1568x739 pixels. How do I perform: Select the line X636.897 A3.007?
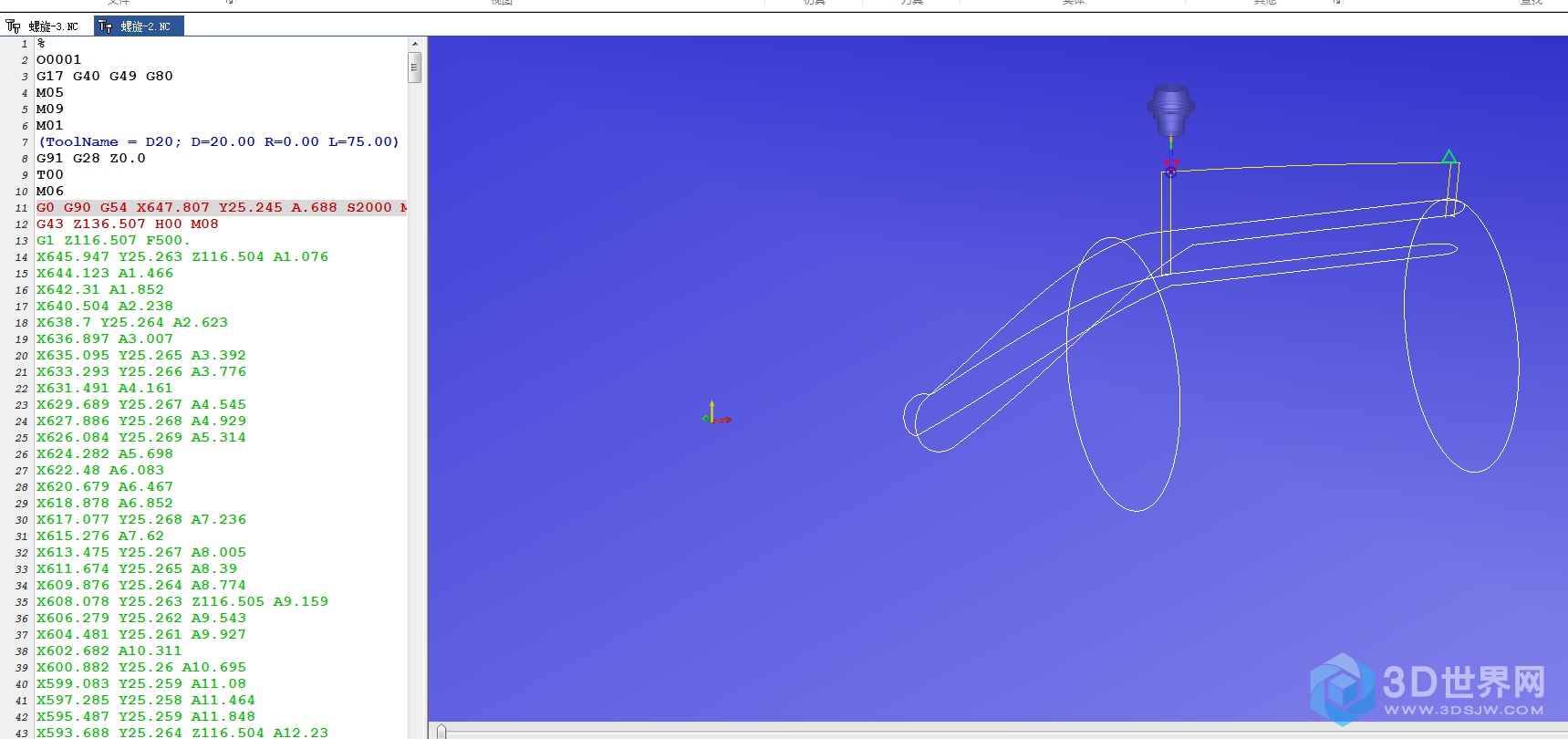(x=104, y=339)
